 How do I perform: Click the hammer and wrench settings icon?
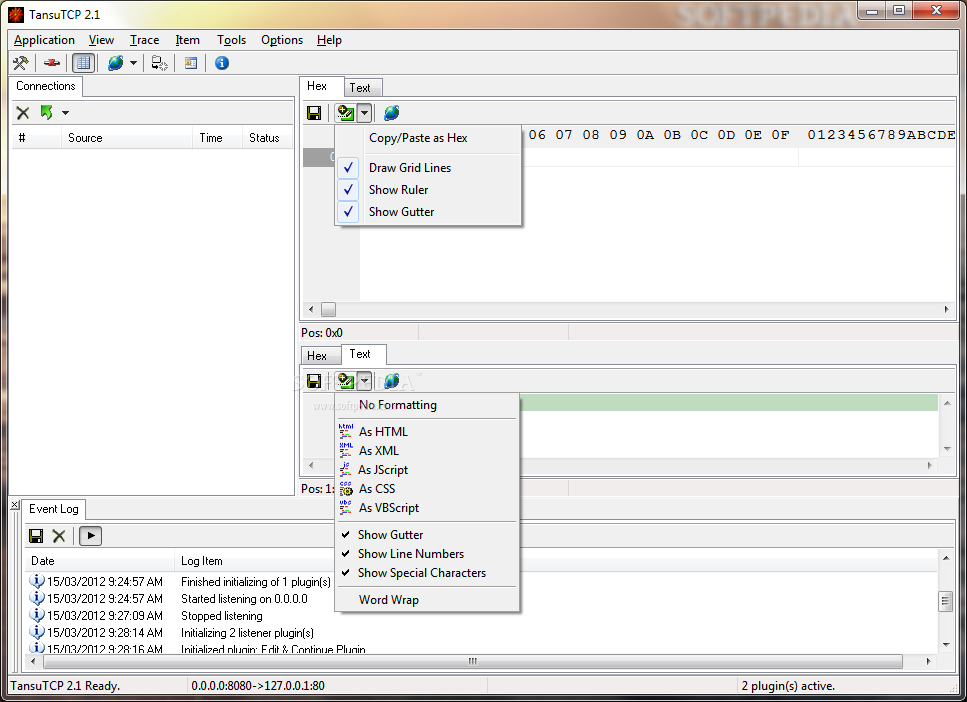pyautogui.click(x=21, y=63)
